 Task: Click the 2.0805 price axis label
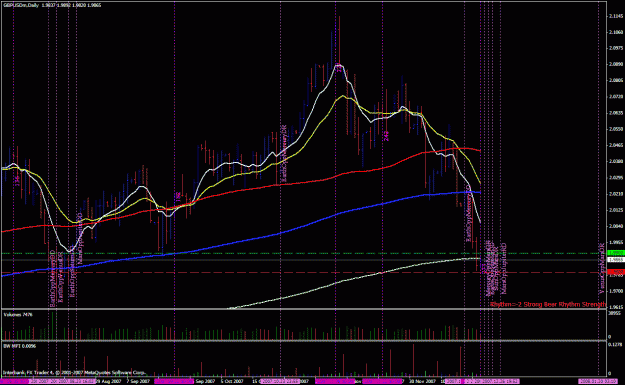[x=616, y=81]
